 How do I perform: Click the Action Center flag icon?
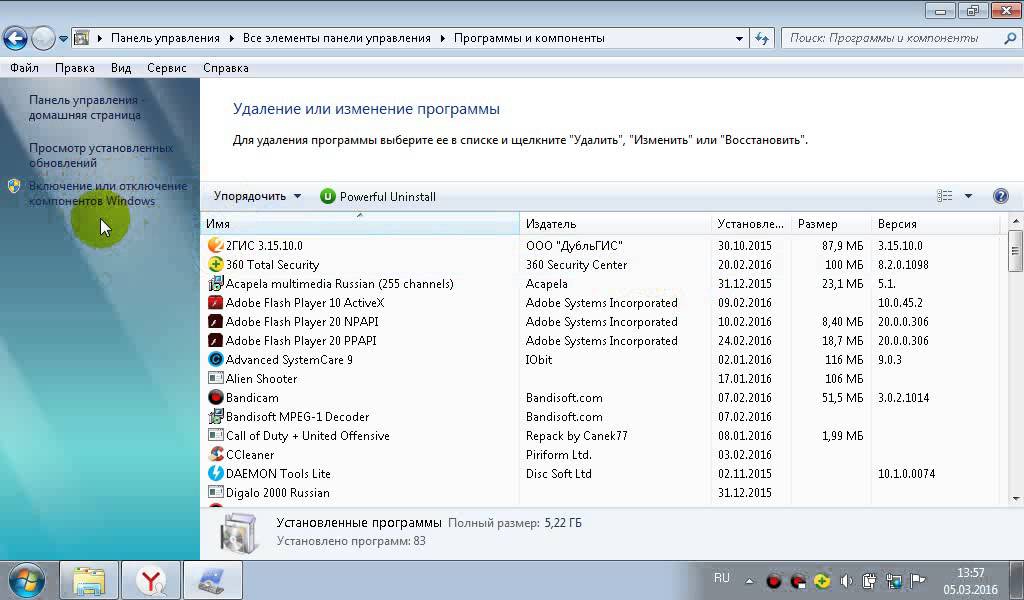coord(918,580)
